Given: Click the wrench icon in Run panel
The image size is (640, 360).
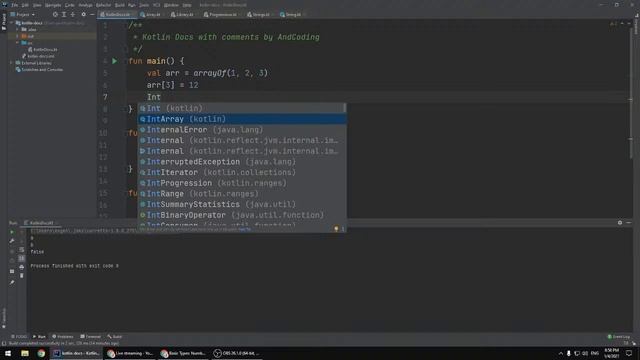Looking at the screenshot, I should coord(12,241).
